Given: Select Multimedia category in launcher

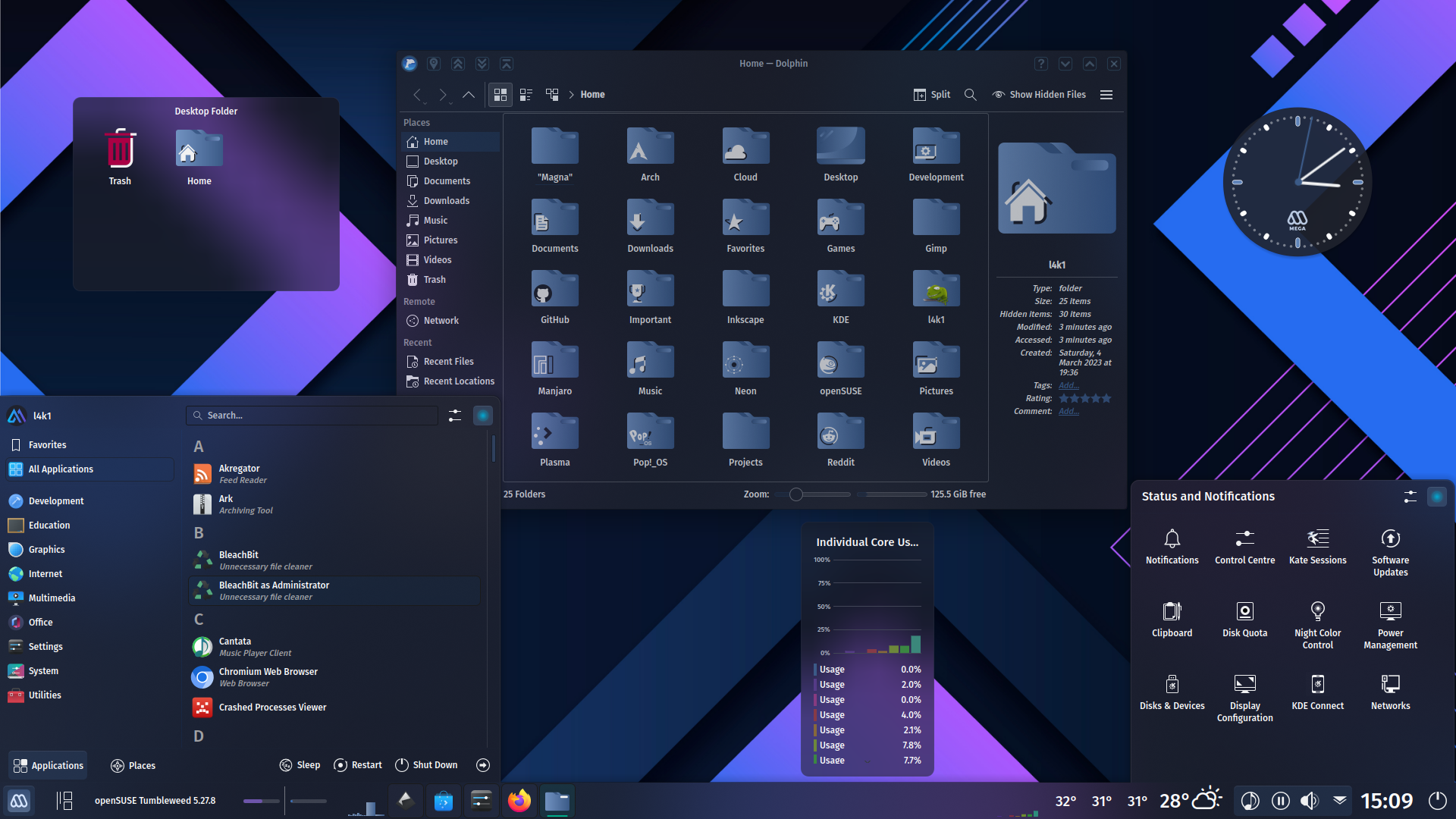Looking at the screenshot, I should 90,598.
